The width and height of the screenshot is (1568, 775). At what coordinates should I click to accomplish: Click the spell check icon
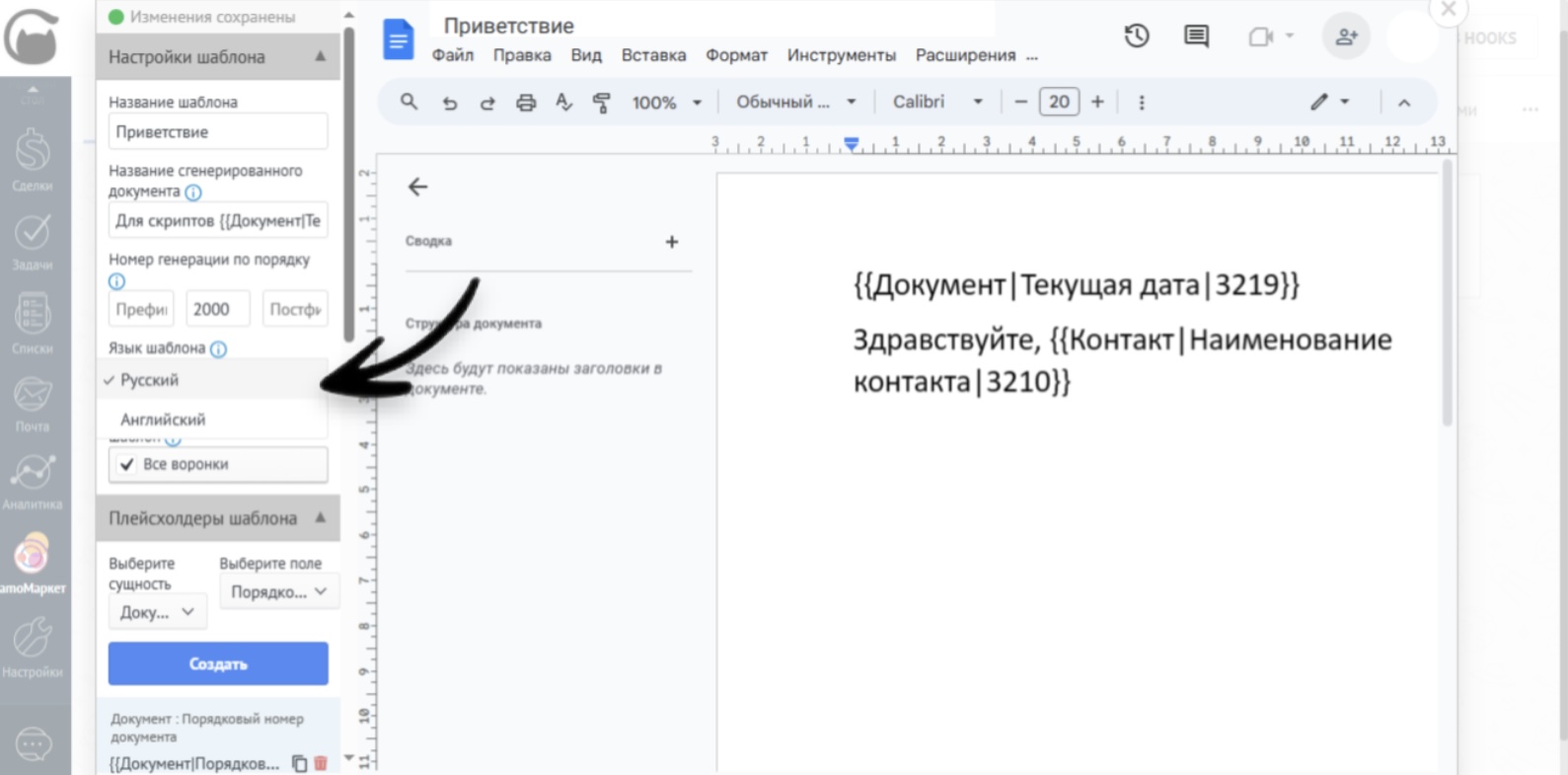[563, 102]
